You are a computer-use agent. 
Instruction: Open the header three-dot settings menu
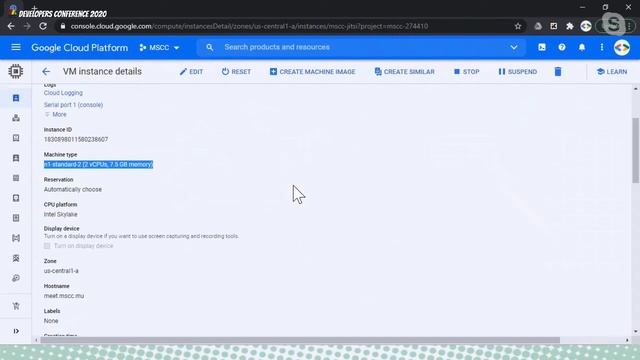602,47
